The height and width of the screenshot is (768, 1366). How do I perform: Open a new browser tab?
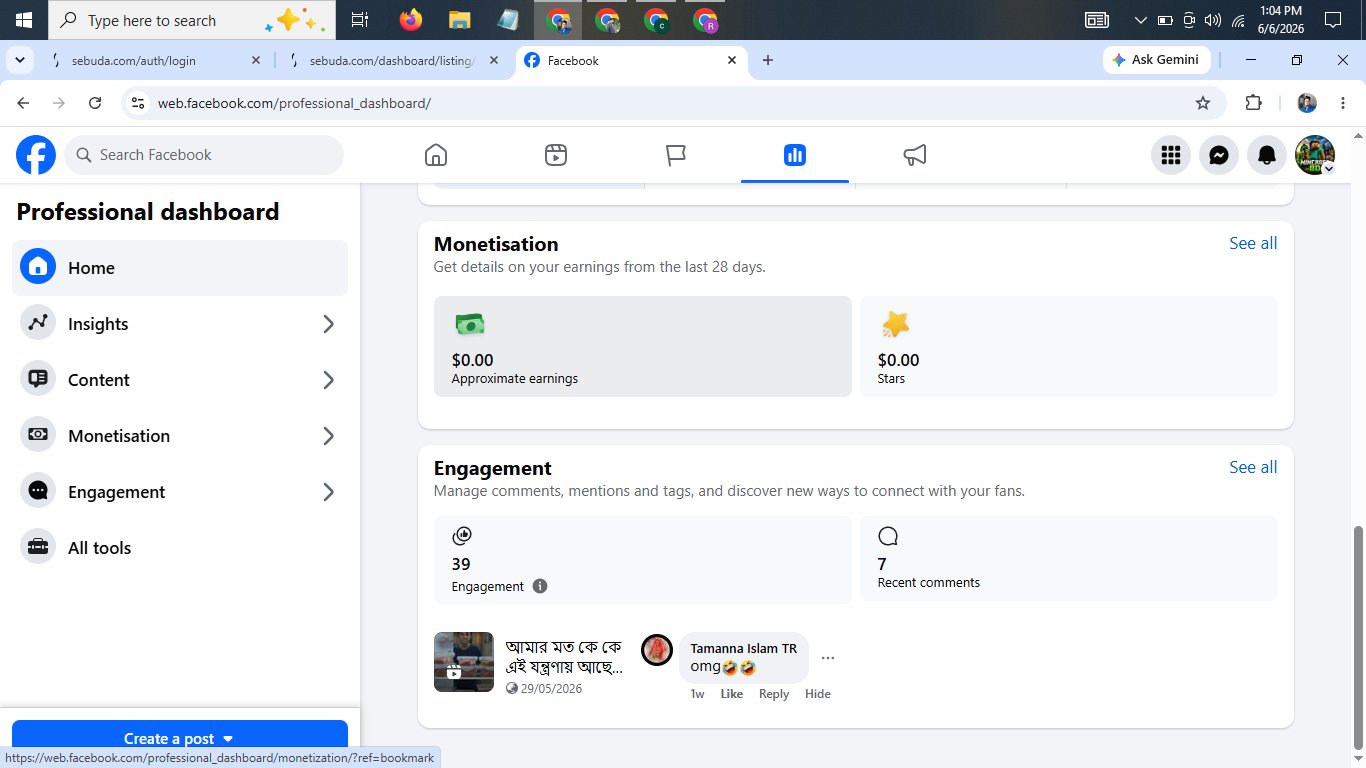pos(768,61)
